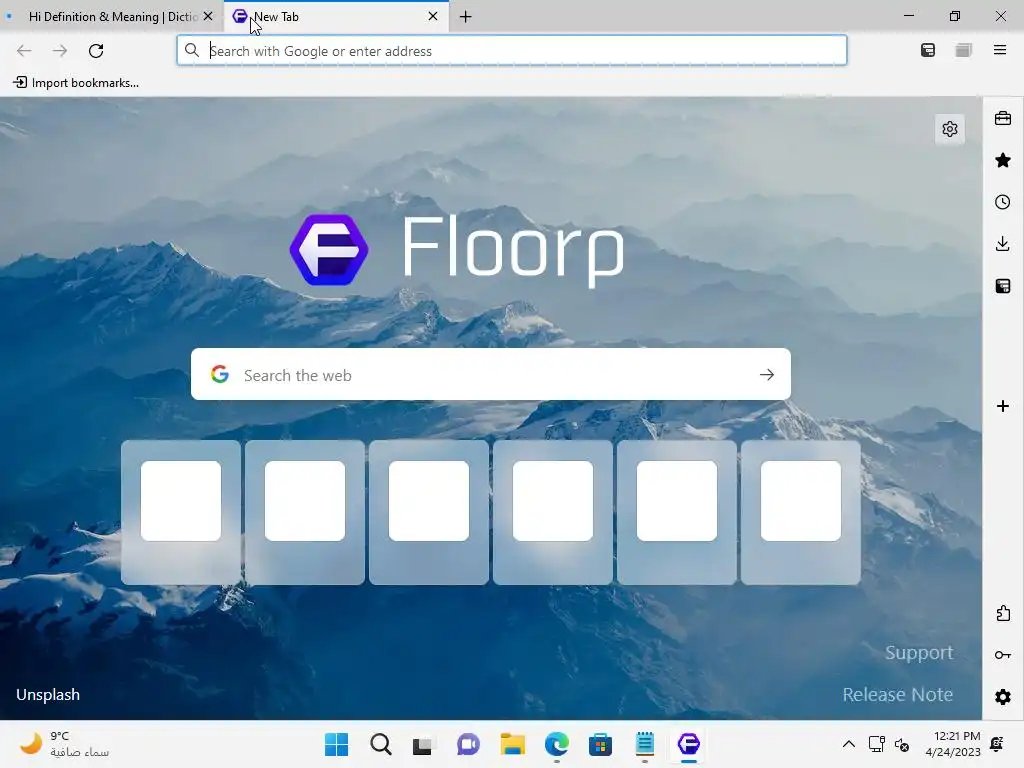Image resolution: width=1024 pixels, height=768 pixels.
Task: Open a new tab with plus button
Action: pos(466,17)
